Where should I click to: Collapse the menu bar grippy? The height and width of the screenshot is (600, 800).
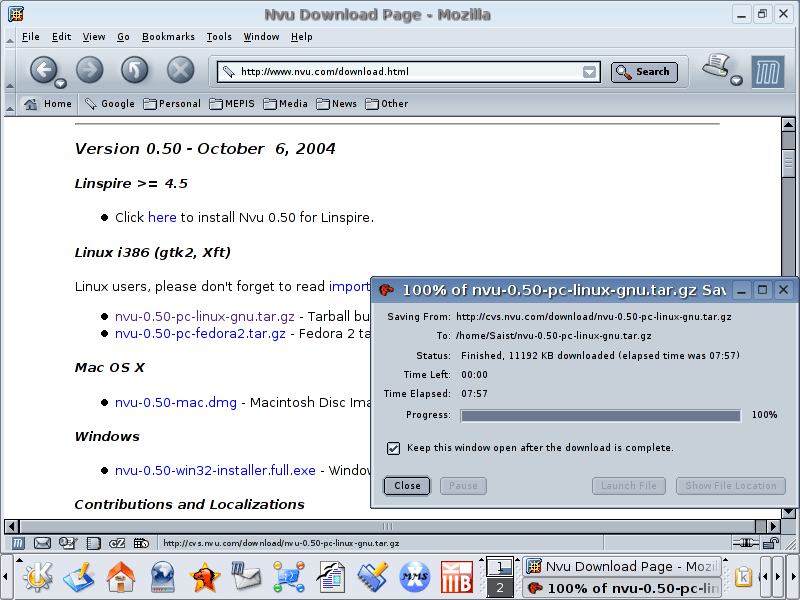9,38
